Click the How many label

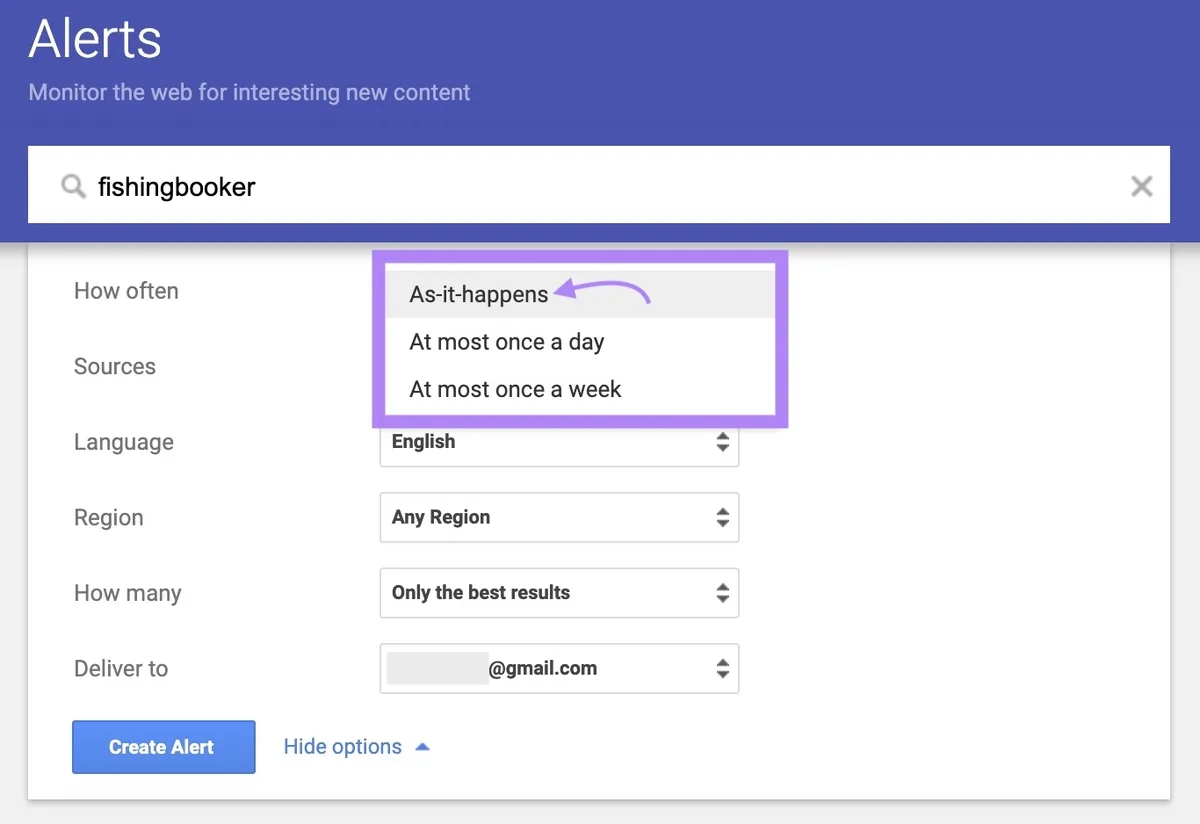point(128,593)
